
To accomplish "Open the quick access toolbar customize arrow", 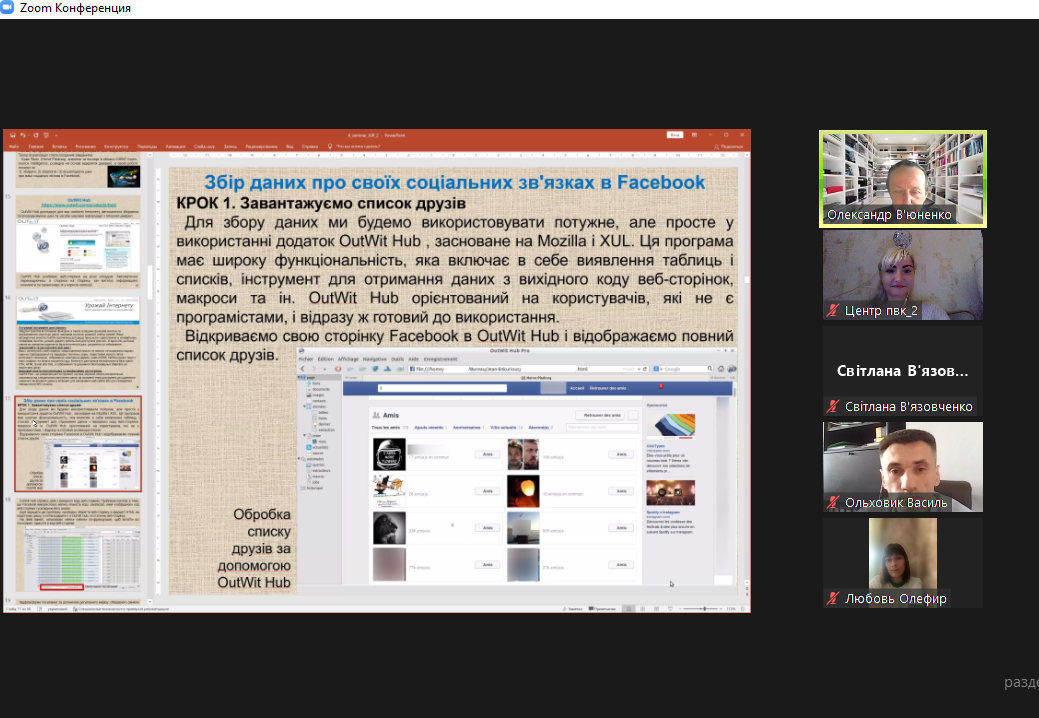I will tap(56, 135).
